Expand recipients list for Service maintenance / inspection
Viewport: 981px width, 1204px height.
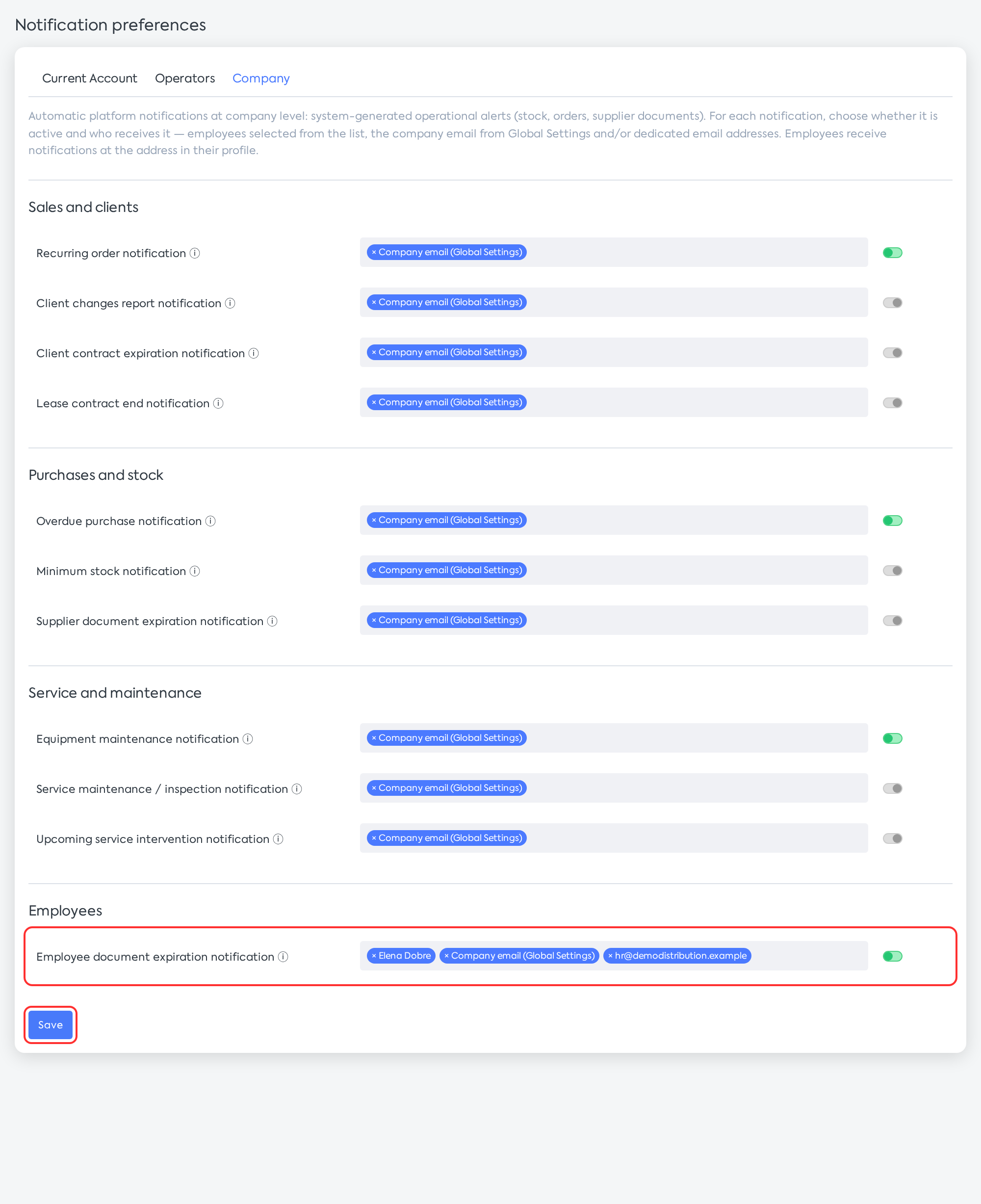pyautogui.click(x=614, y=788)
